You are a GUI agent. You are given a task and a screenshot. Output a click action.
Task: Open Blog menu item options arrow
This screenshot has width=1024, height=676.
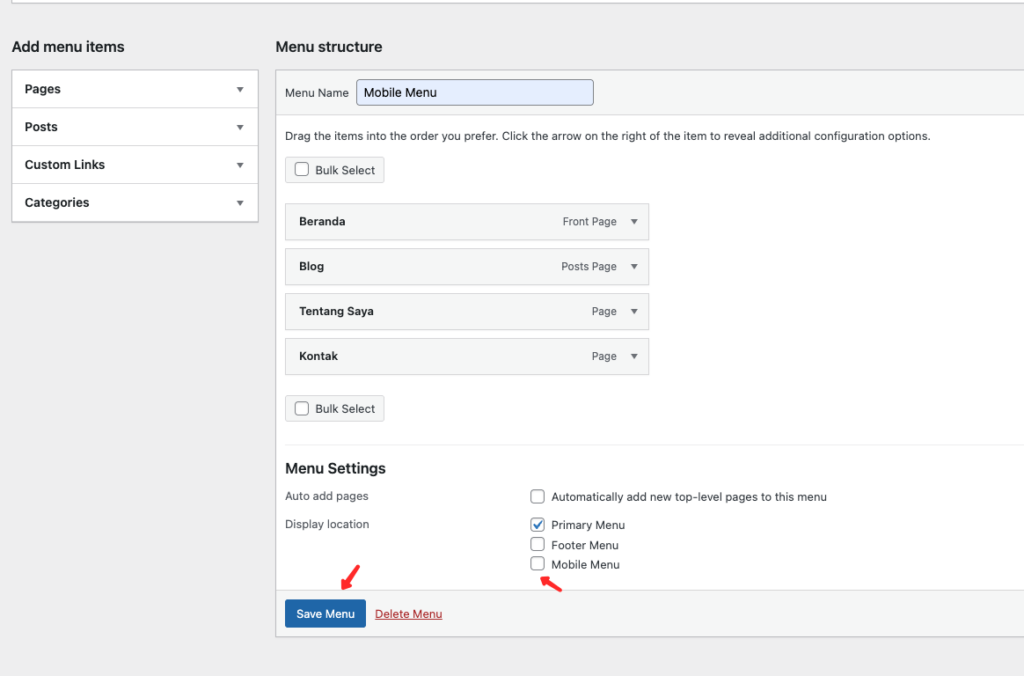coord(633,267)
